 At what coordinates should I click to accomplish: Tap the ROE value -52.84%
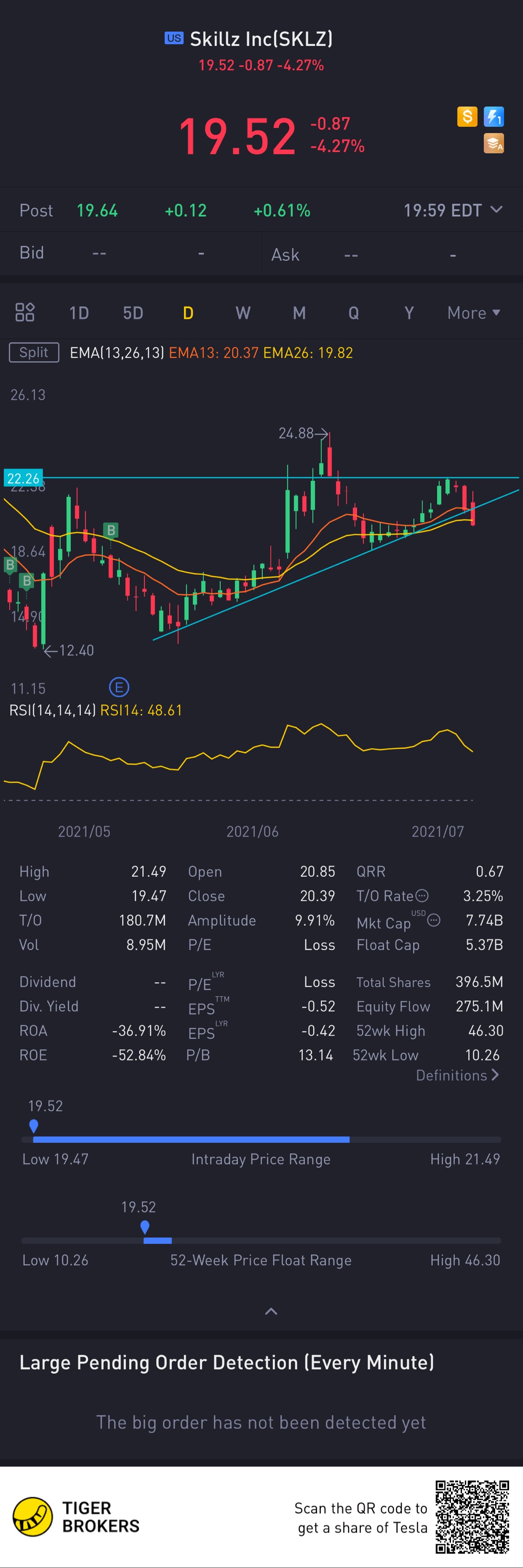pos(139,1055)
